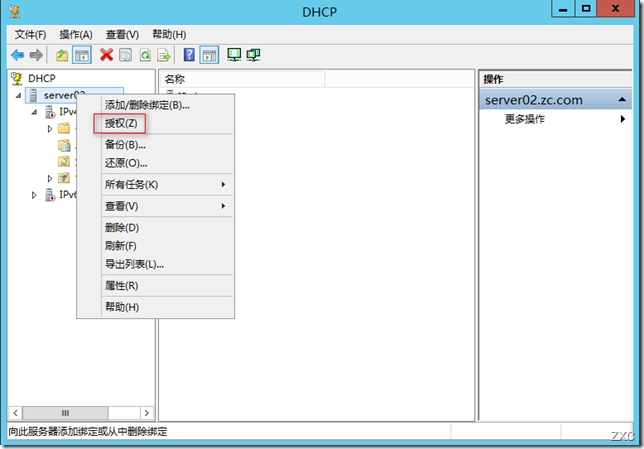The height and width of the screenshot is (449, 644).
Task: Open the 更多操作 submenu arrow
Action: click(623, 119)
